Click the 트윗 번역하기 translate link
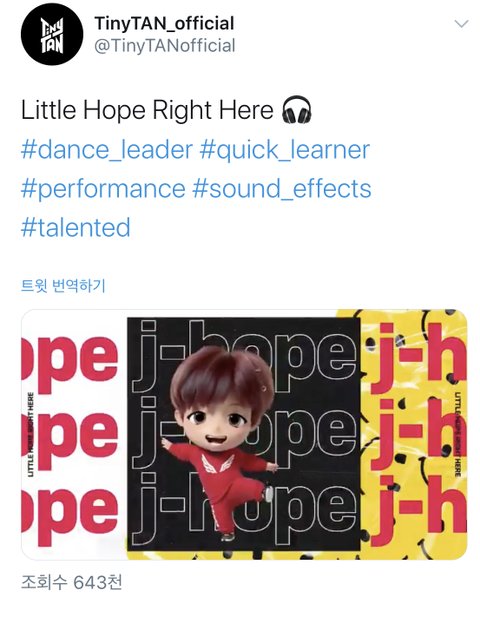The image size is (480, 617). click(x=63, y=286)
